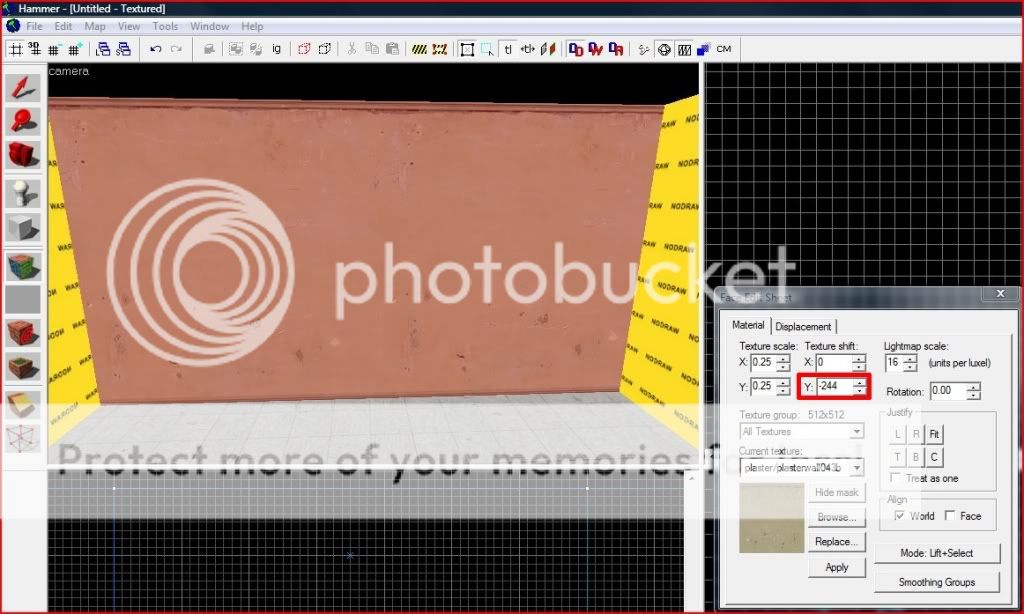The height and width of the screenshot is (614, 1024).
Task: Click the Rotation value input field
Action: point(948,391)
